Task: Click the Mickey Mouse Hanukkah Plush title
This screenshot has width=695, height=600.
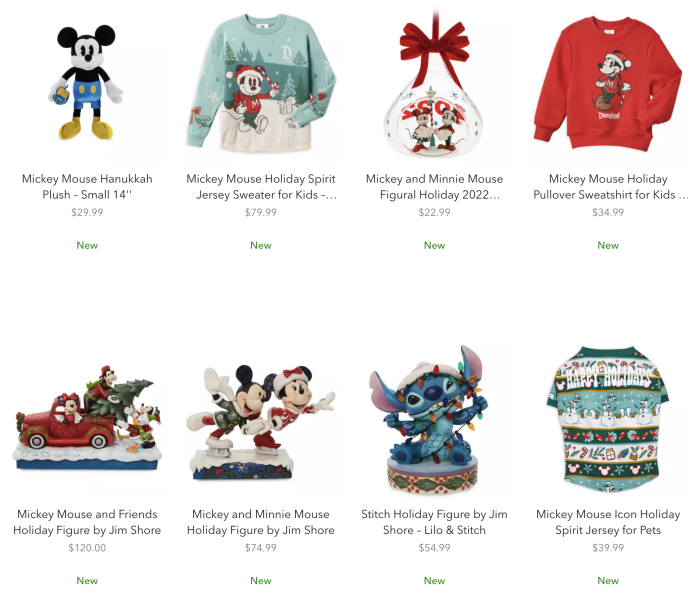Action: pyautogui.click(x=87, y=187)
